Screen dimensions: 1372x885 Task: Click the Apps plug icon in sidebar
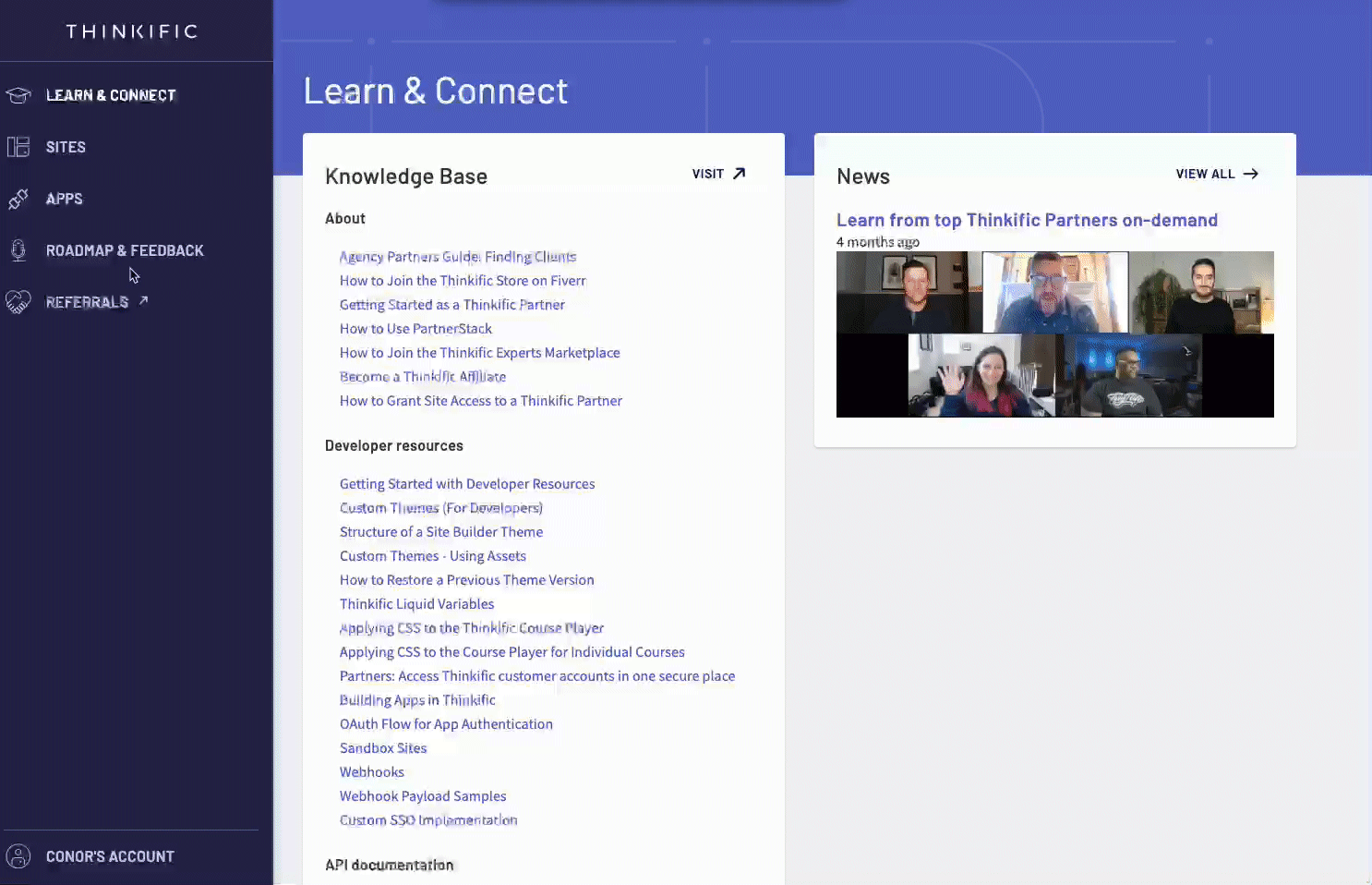(x=18, y=199)
